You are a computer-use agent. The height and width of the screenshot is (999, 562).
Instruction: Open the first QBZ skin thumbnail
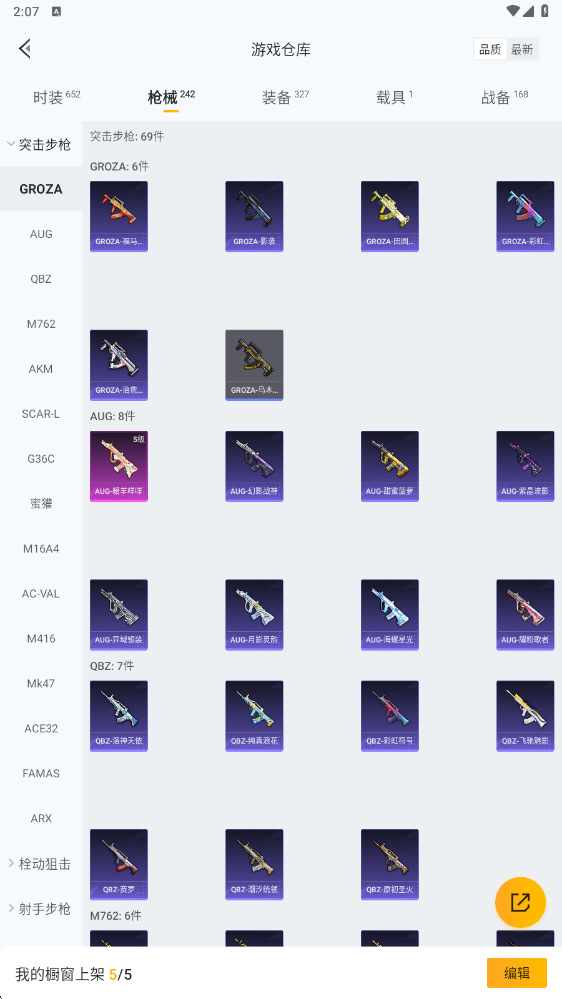(x=119, y=716)
